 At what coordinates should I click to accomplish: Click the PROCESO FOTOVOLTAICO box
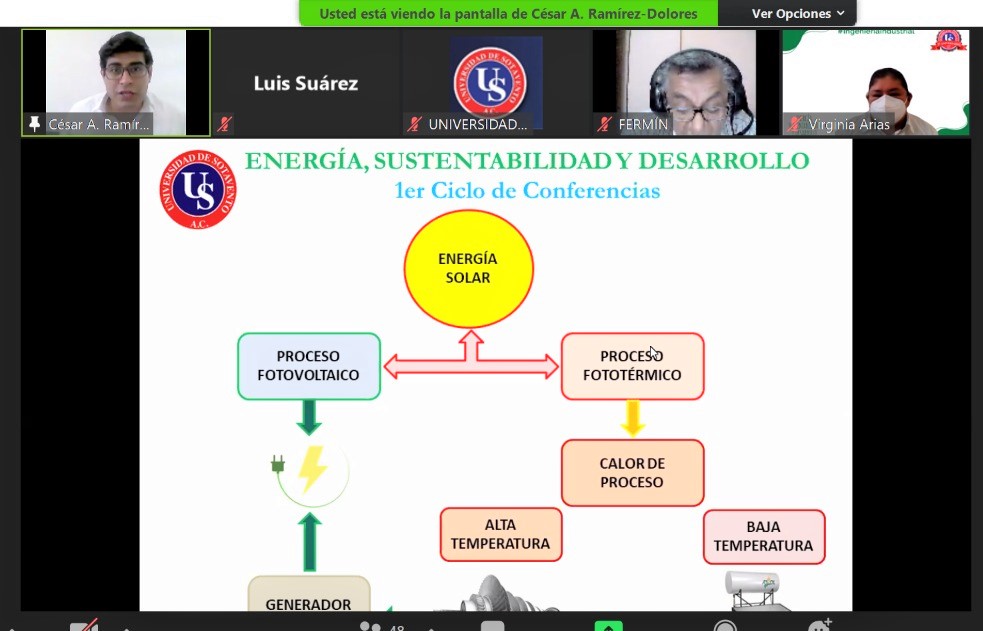[x=308, y=366]
